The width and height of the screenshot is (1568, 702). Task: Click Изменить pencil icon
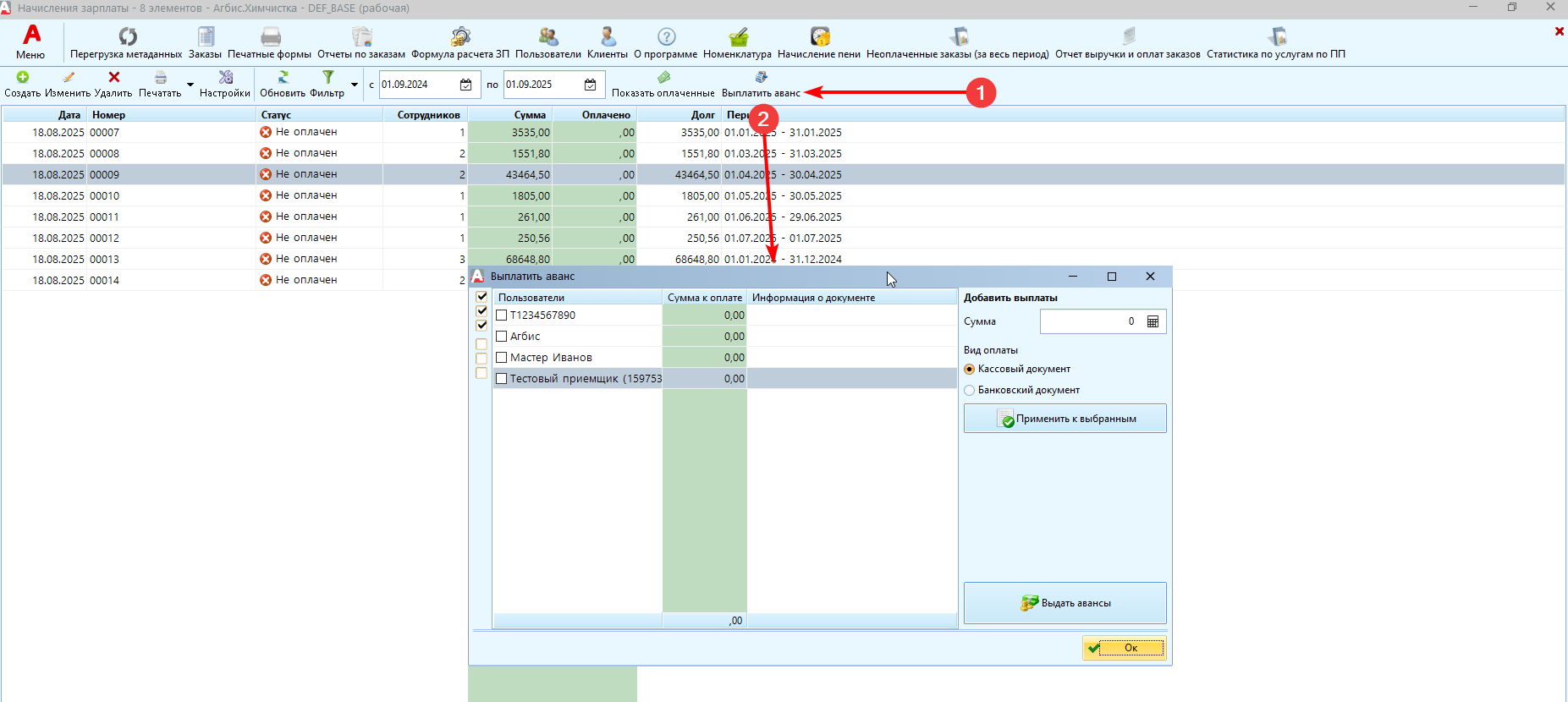click(x=68, y=77)
